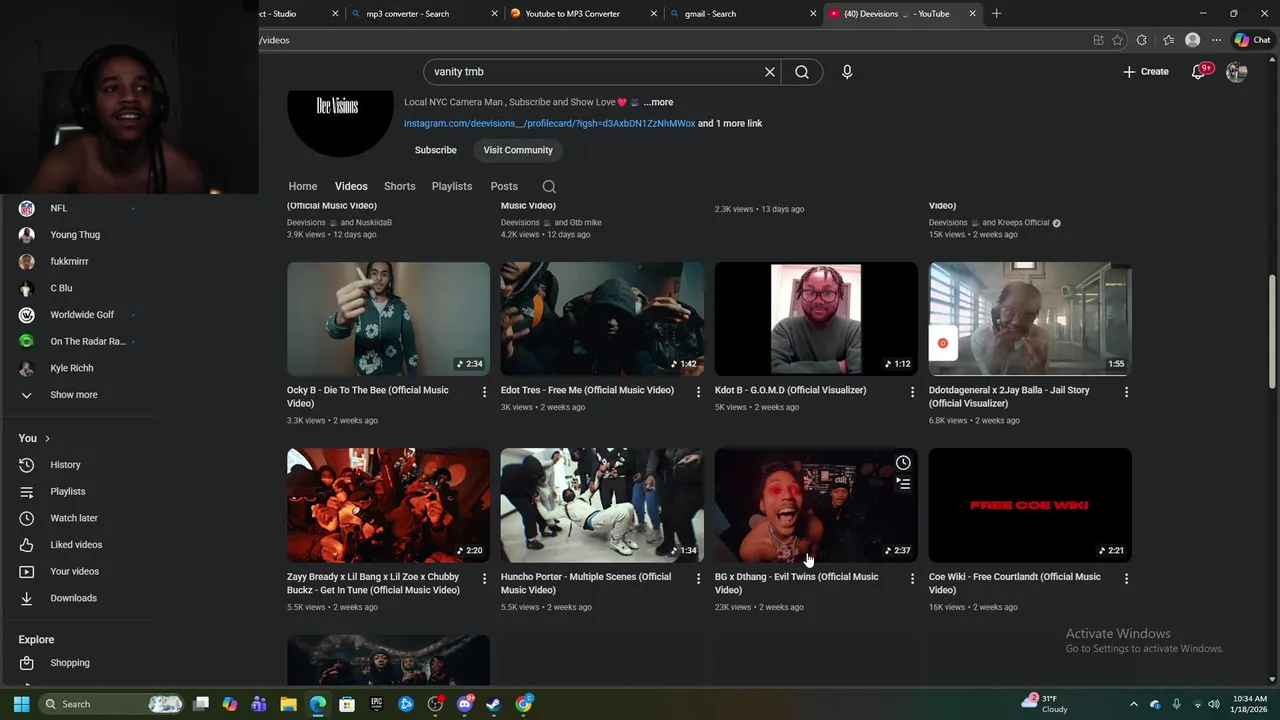Switch to the channel Home tab

(303, 187)
